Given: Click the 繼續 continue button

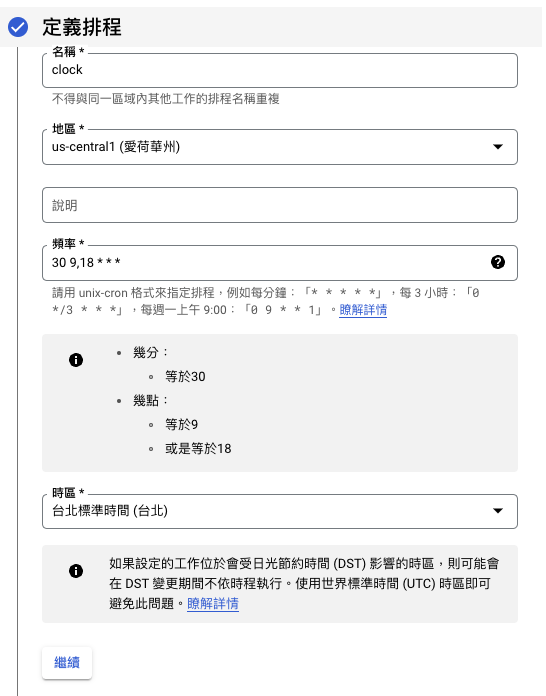Looking at the screenshot, I should pos(67,663).
